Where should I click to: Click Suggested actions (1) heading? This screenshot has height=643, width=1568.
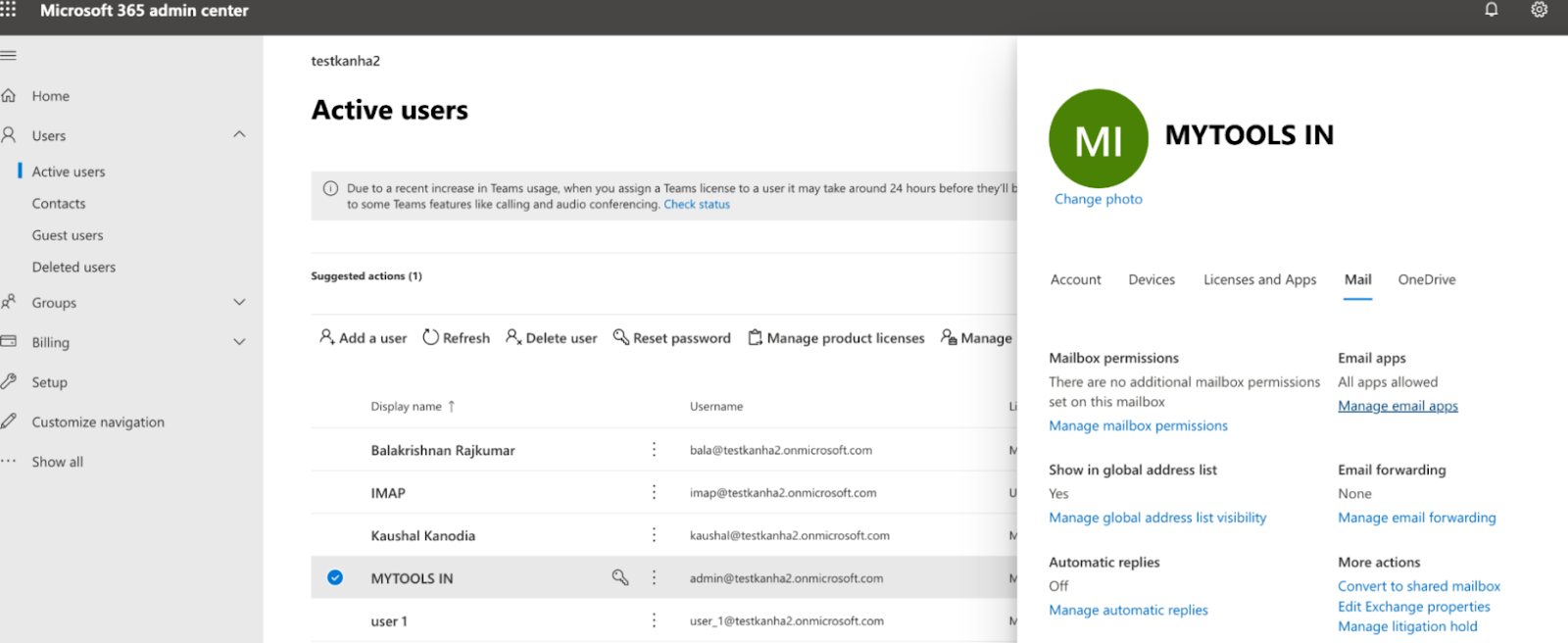click(x=366, y=276)
